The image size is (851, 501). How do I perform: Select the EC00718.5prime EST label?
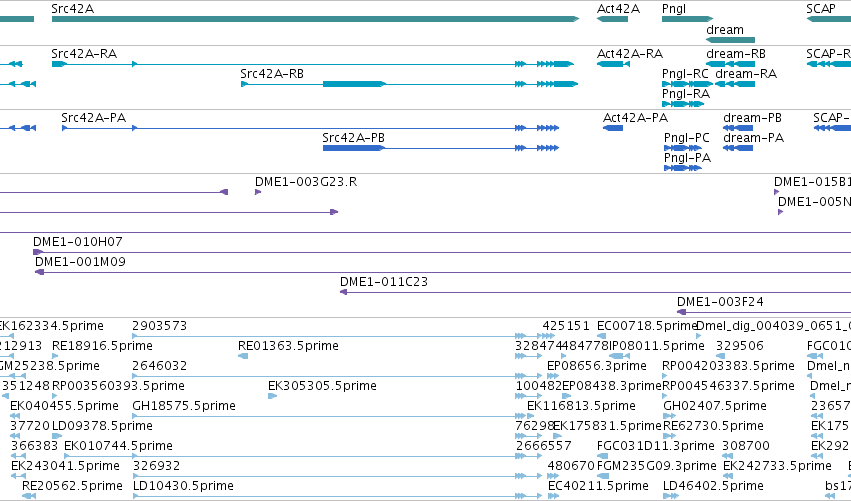point(647,326)
